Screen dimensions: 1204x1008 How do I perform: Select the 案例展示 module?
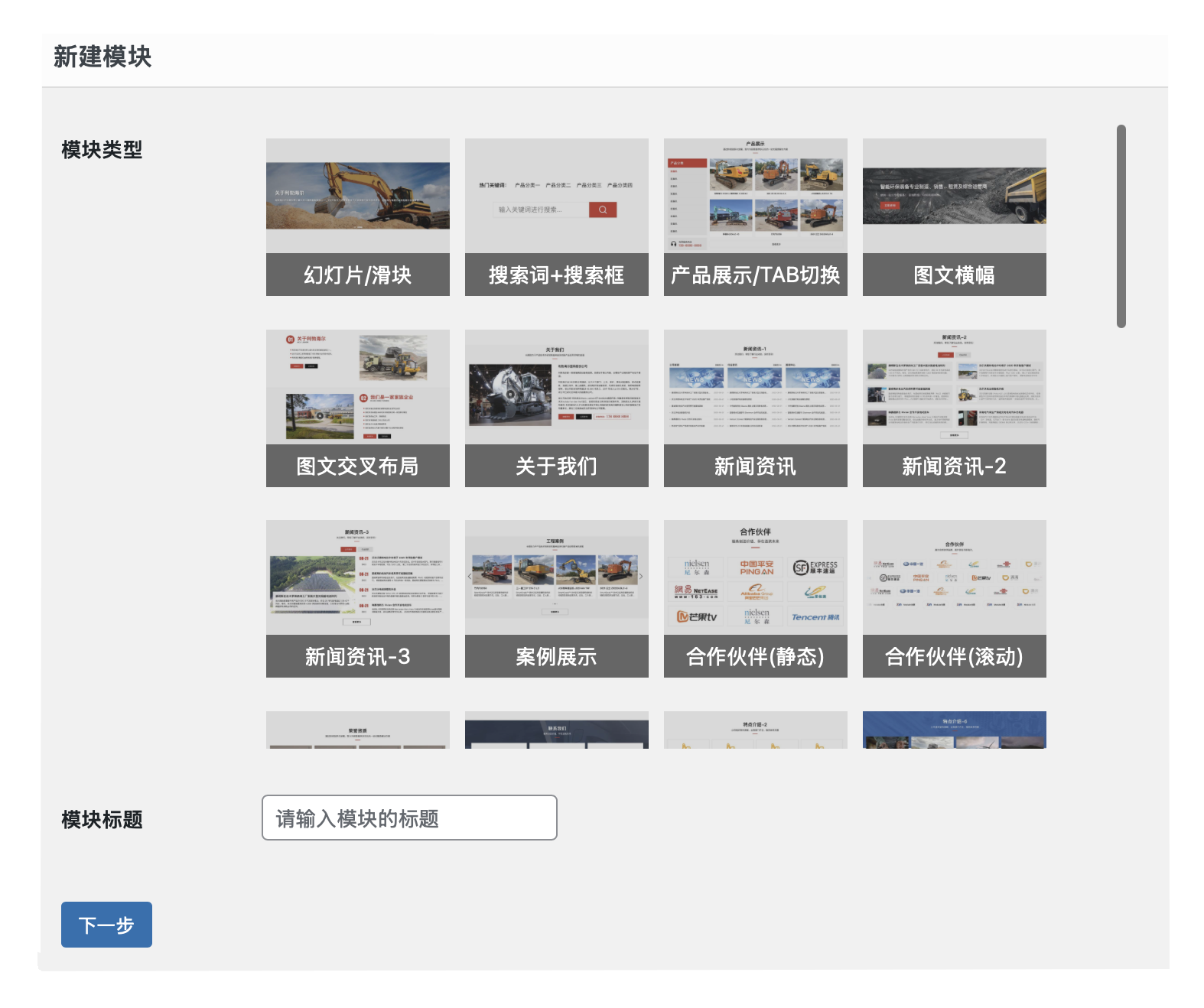(556, 598)
